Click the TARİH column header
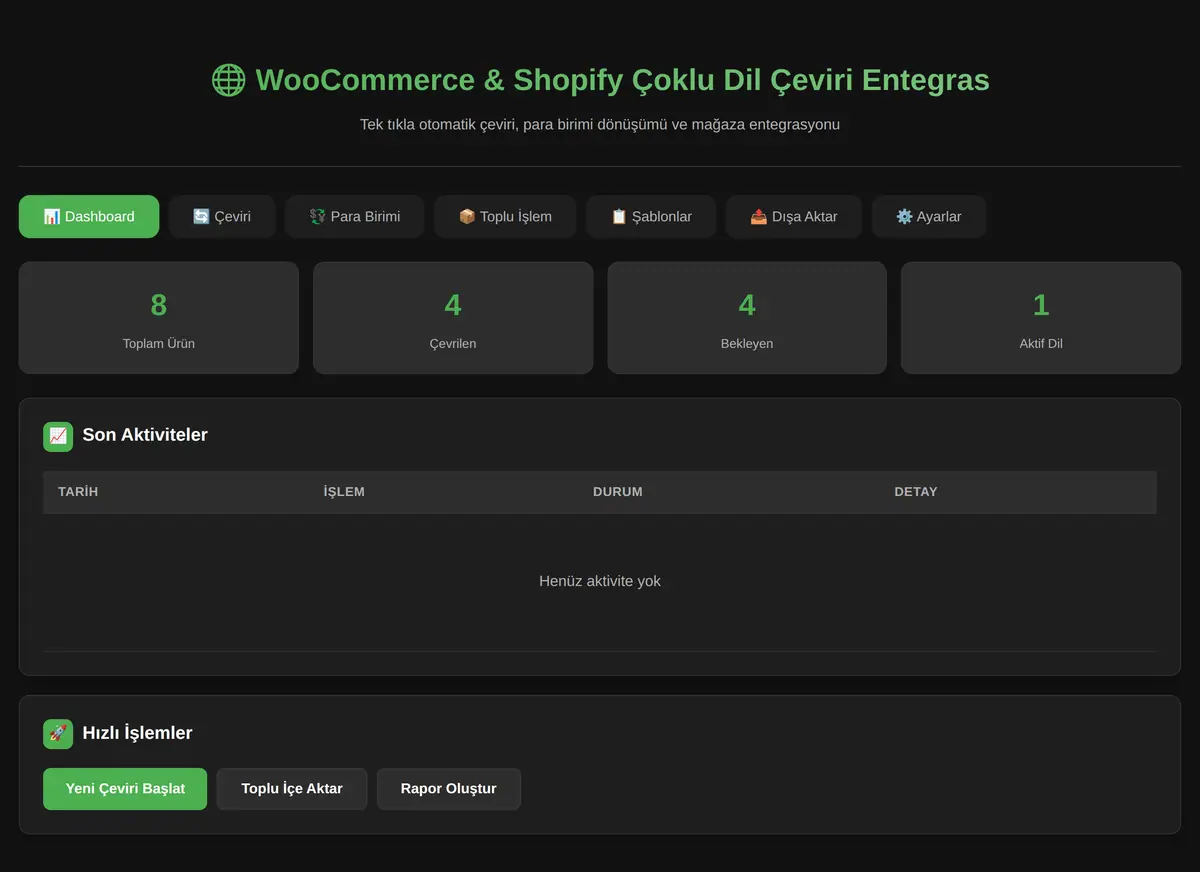Screen dimensions: 1200x872 [78, 492]
